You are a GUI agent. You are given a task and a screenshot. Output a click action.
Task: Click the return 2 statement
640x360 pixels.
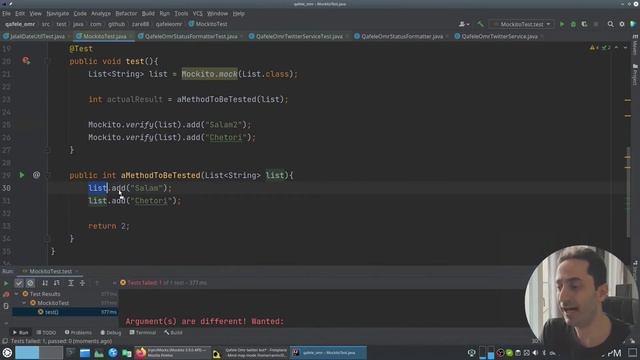coord(109,226)
